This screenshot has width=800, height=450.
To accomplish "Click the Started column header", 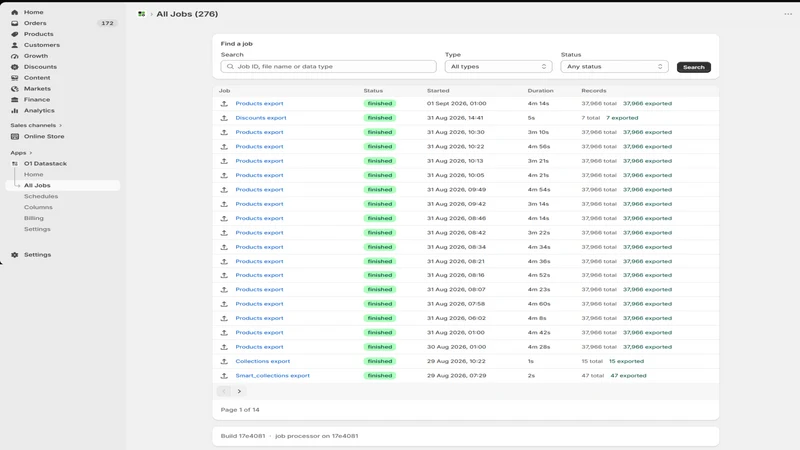I will pyautogui.click(x=438, y=91).
